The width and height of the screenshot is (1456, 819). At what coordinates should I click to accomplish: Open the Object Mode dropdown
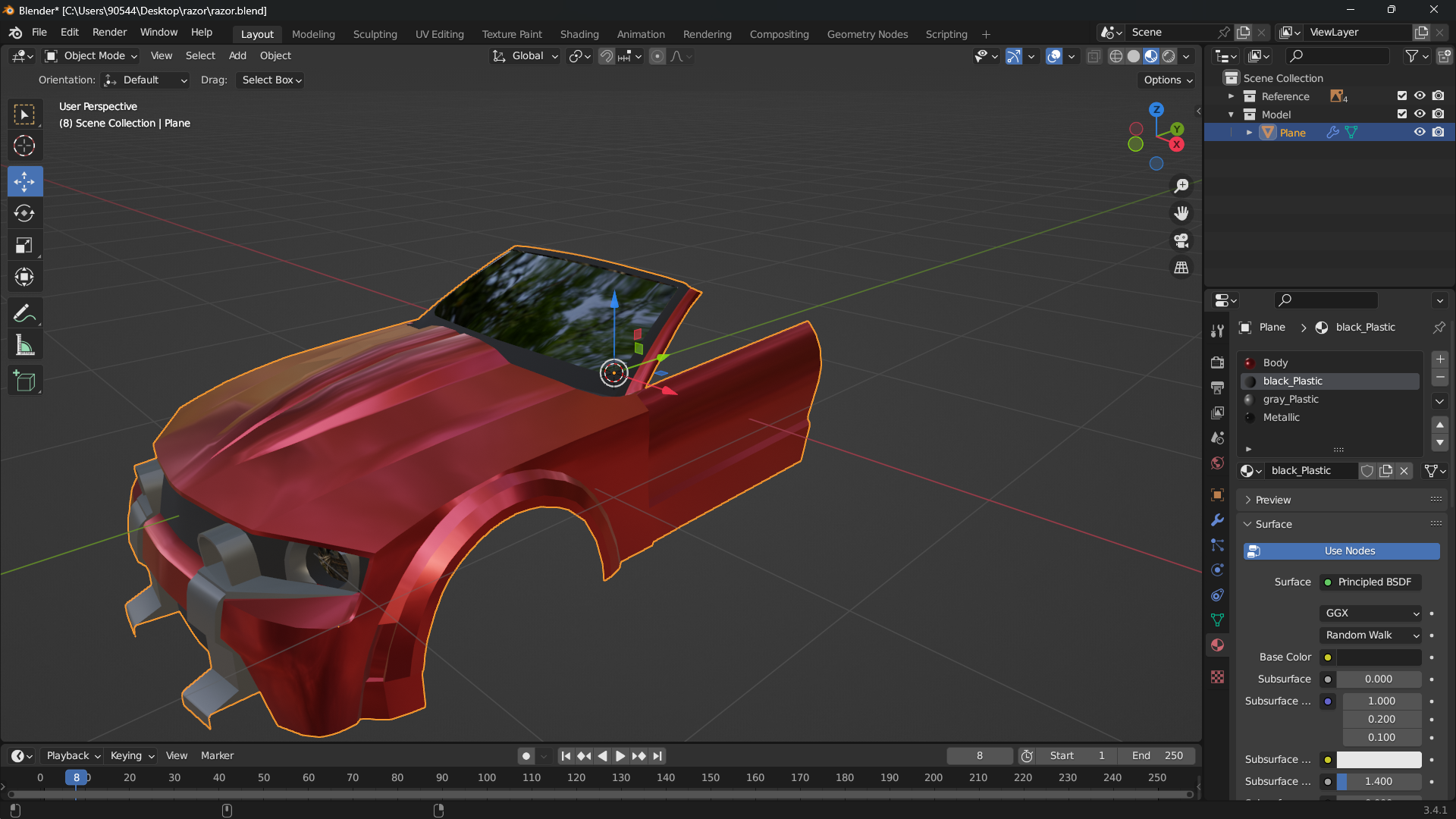(x=91, y=56)
